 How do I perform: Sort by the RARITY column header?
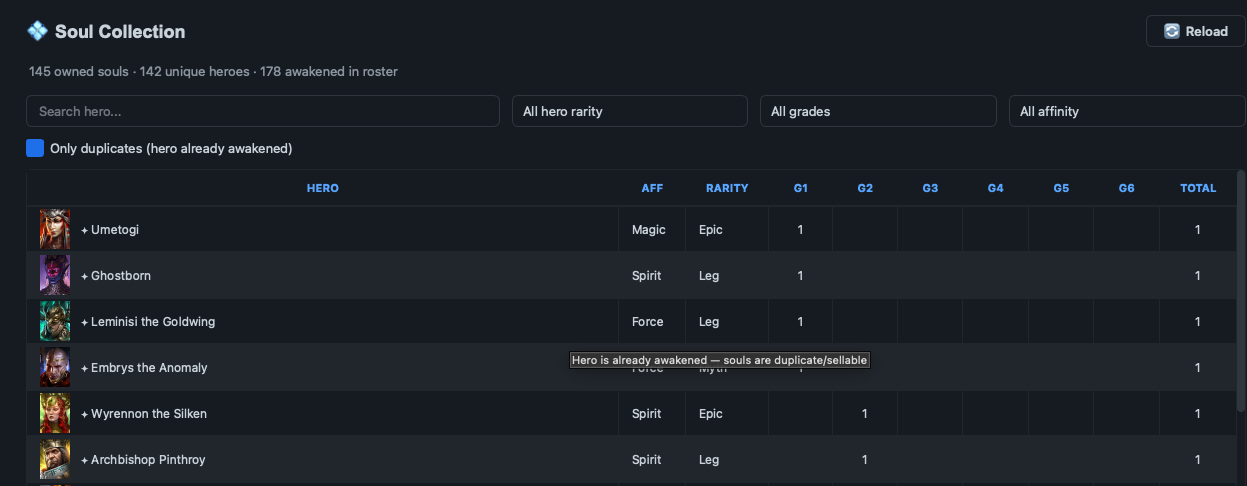(727, 188)
